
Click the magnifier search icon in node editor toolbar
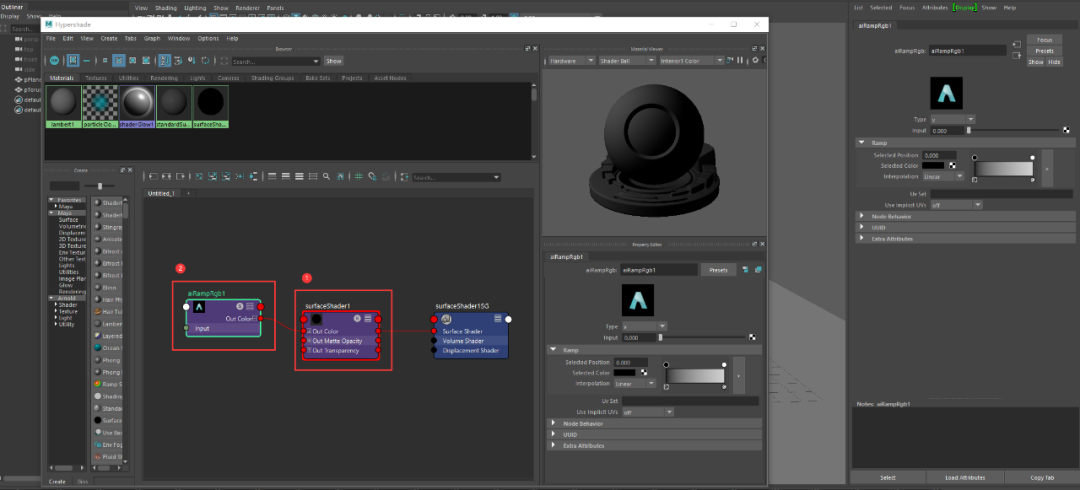[x=326, y=176]
